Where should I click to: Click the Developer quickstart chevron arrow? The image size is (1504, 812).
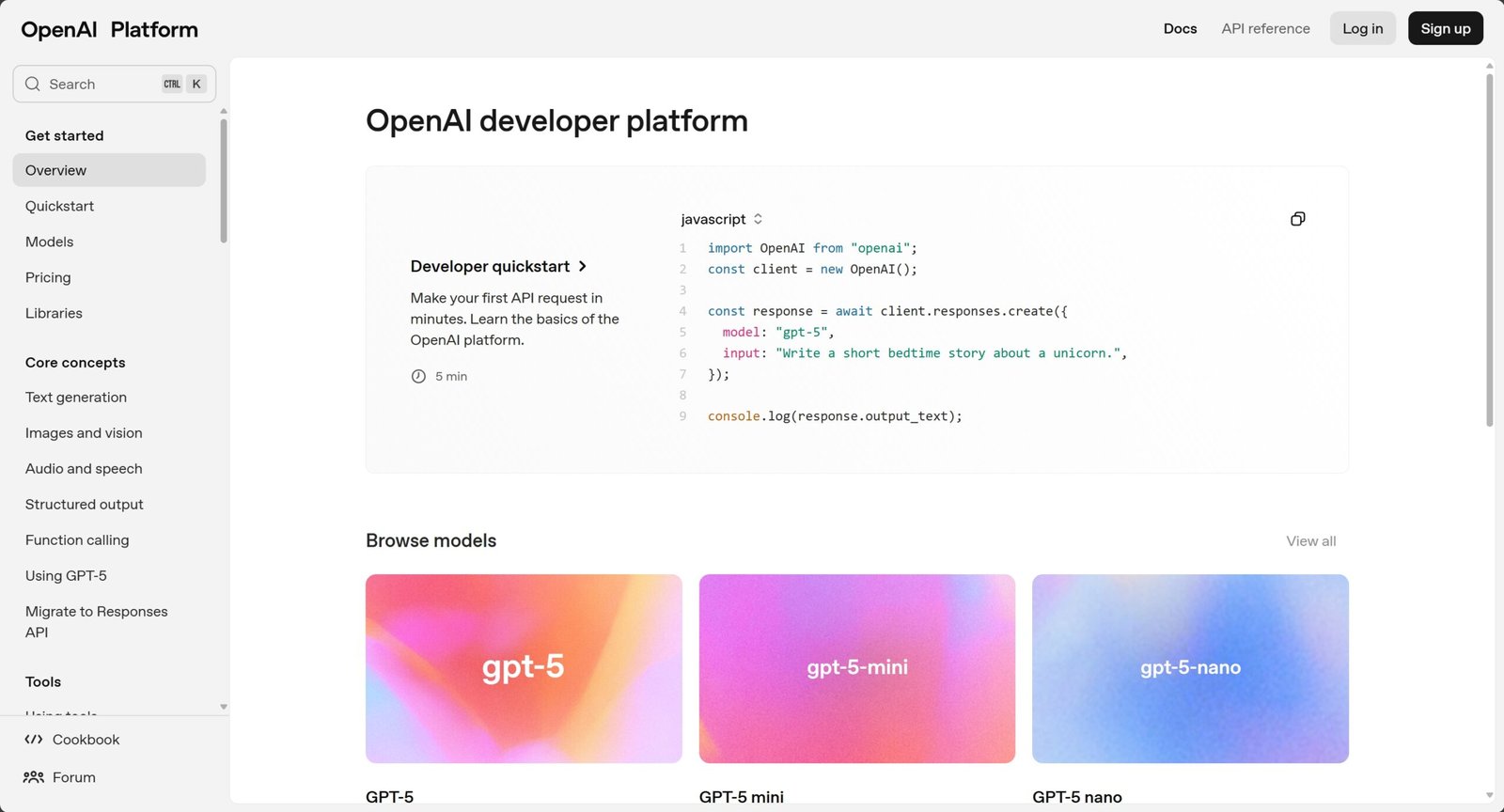(583, 267)
